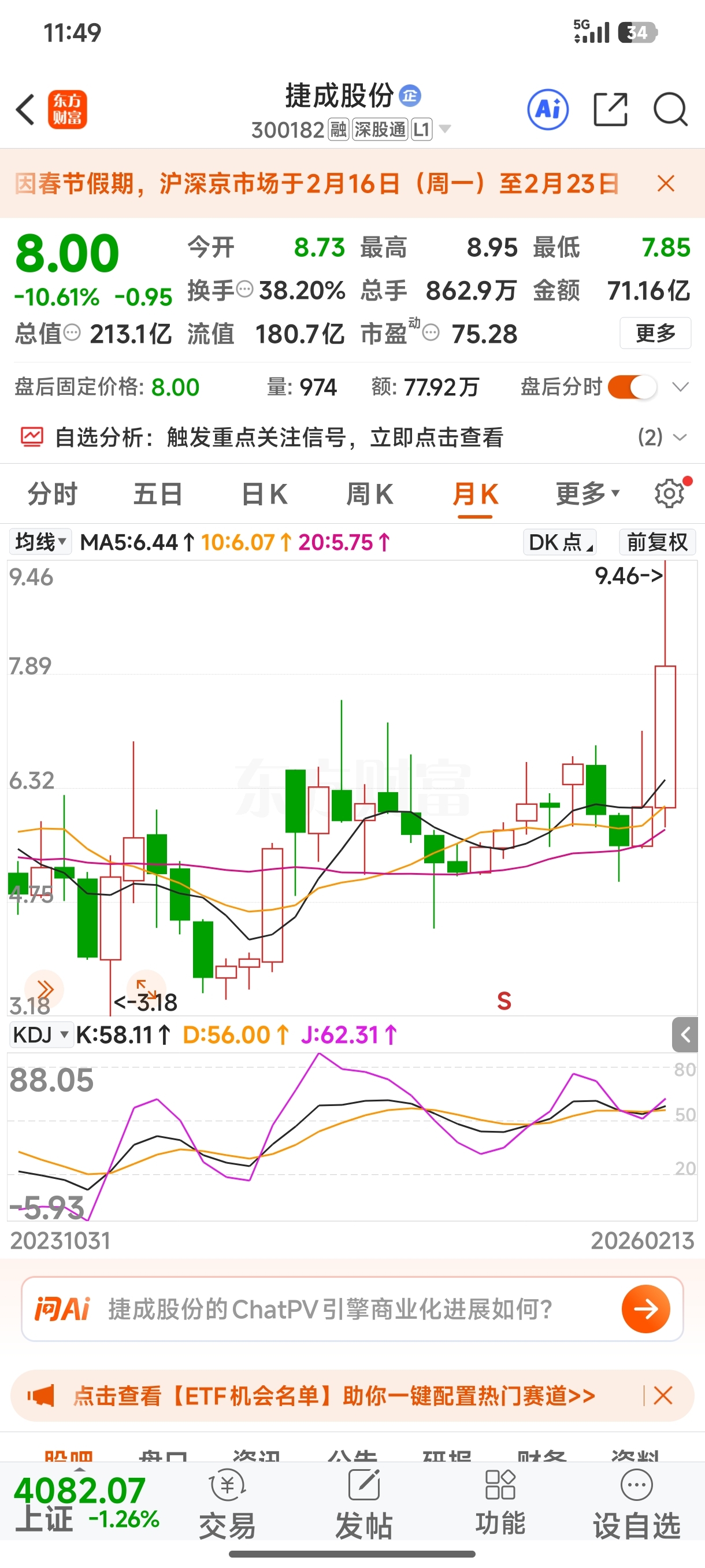Tap the blue 企 badge beside 捷成股份
Screen dimensions: 705x1568
coord(411,95)
